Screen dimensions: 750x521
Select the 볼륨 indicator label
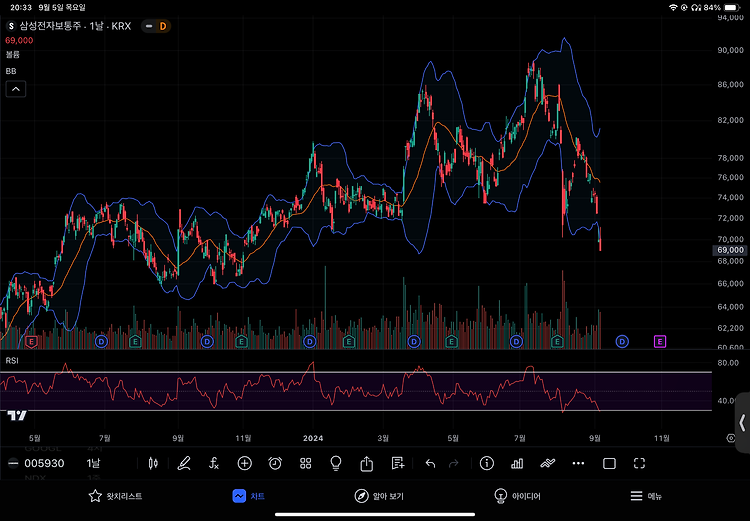[12, 55]
